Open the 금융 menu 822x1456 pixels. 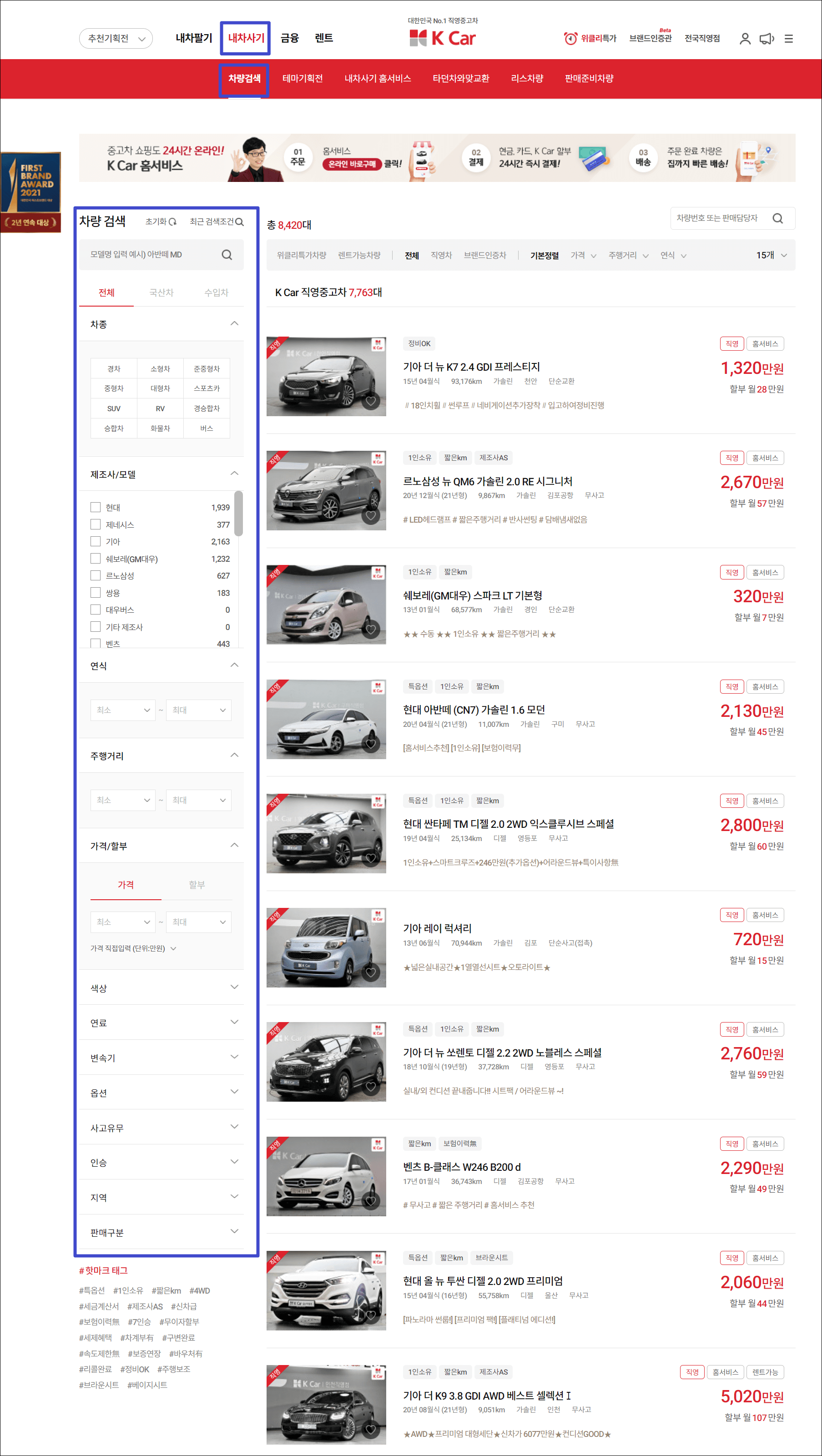click(x=289, y=38)
